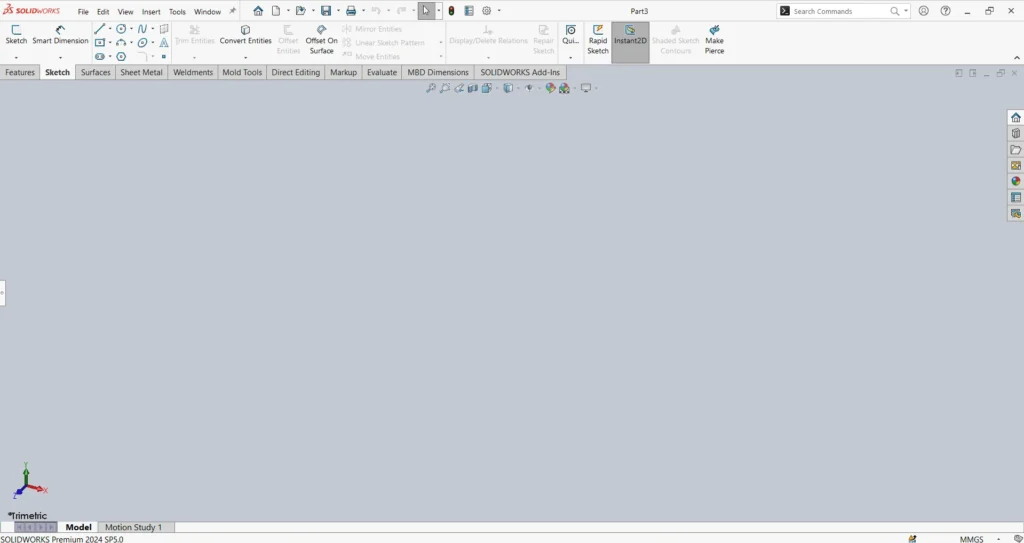
Task: Select the Straight Slot tool
Action: coord(99,57)
